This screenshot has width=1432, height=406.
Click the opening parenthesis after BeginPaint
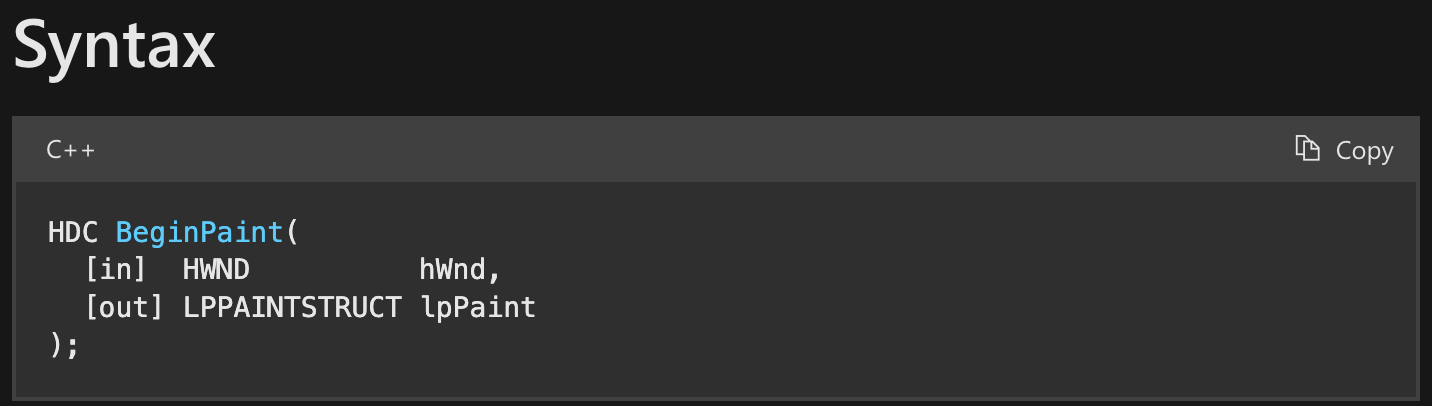click(x=292, y=232)
